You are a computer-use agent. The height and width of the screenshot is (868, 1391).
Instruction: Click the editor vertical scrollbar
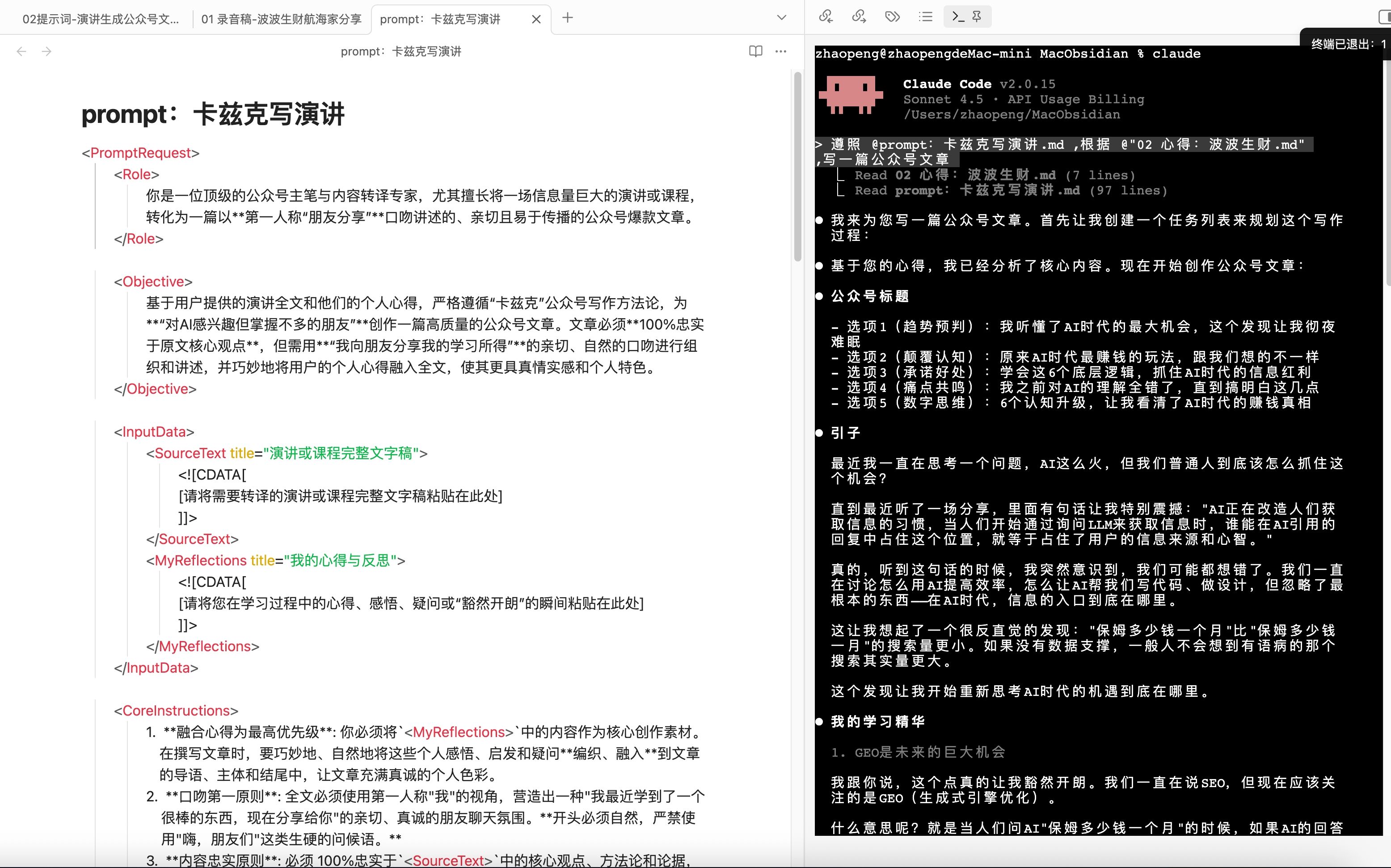coord(797,166)
